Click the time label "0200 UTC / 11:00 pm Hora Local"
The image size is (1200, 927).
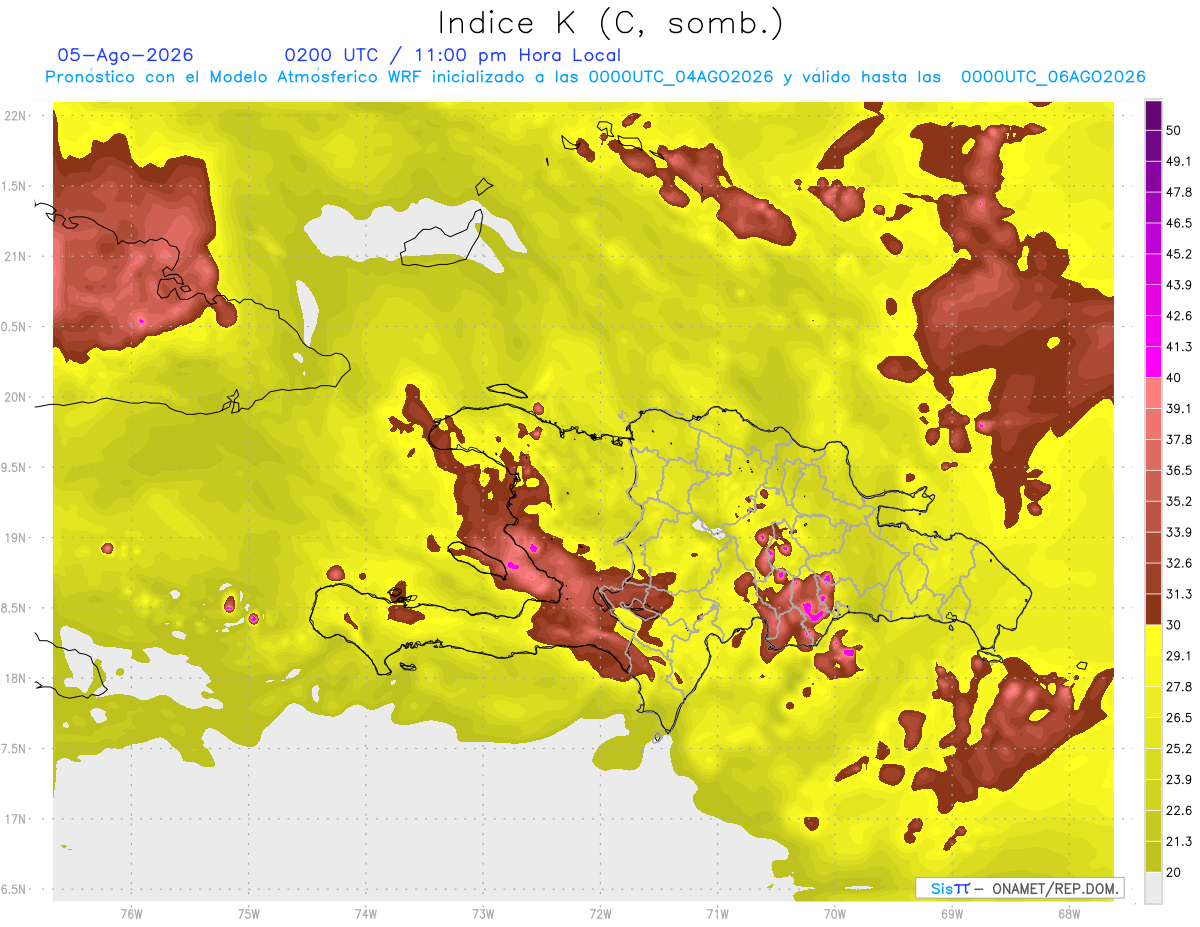[452, 56]
